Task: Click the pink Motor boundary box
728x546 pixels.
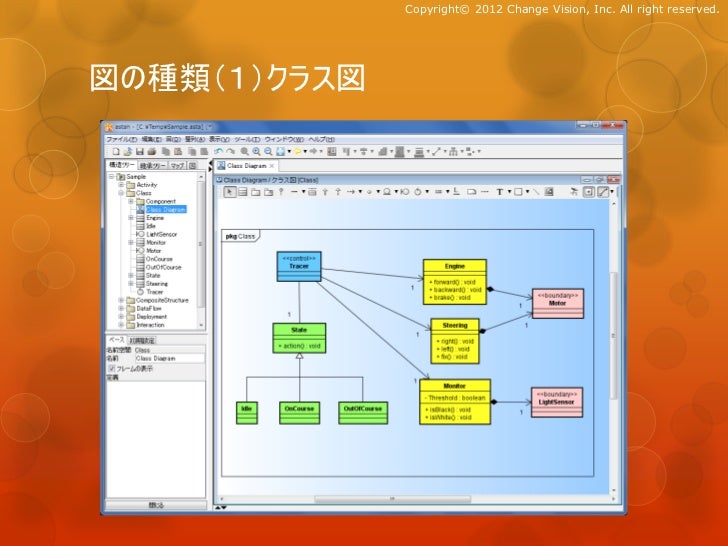Action: [558, 304]
